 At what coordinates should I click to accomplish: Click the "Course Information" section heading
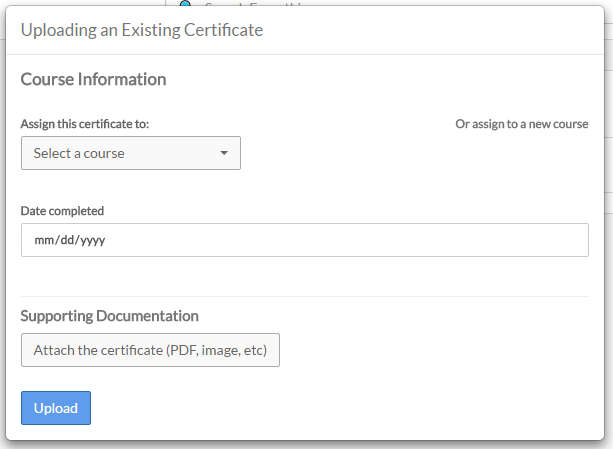click(x=93, y=79)
